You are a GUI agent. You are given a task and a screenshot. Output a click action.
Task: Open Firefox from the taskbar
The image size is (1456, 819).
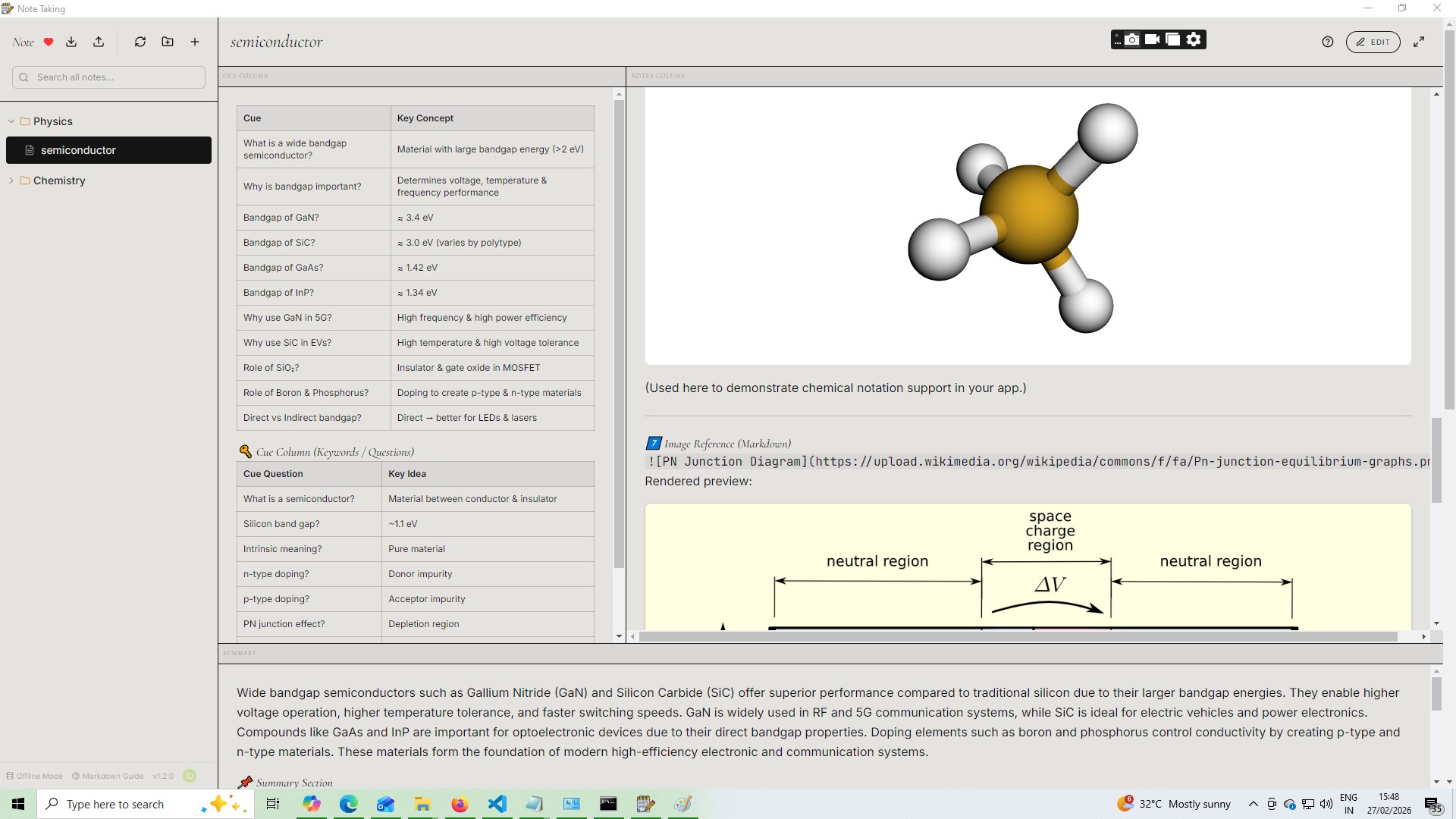(x=460, y=804)
